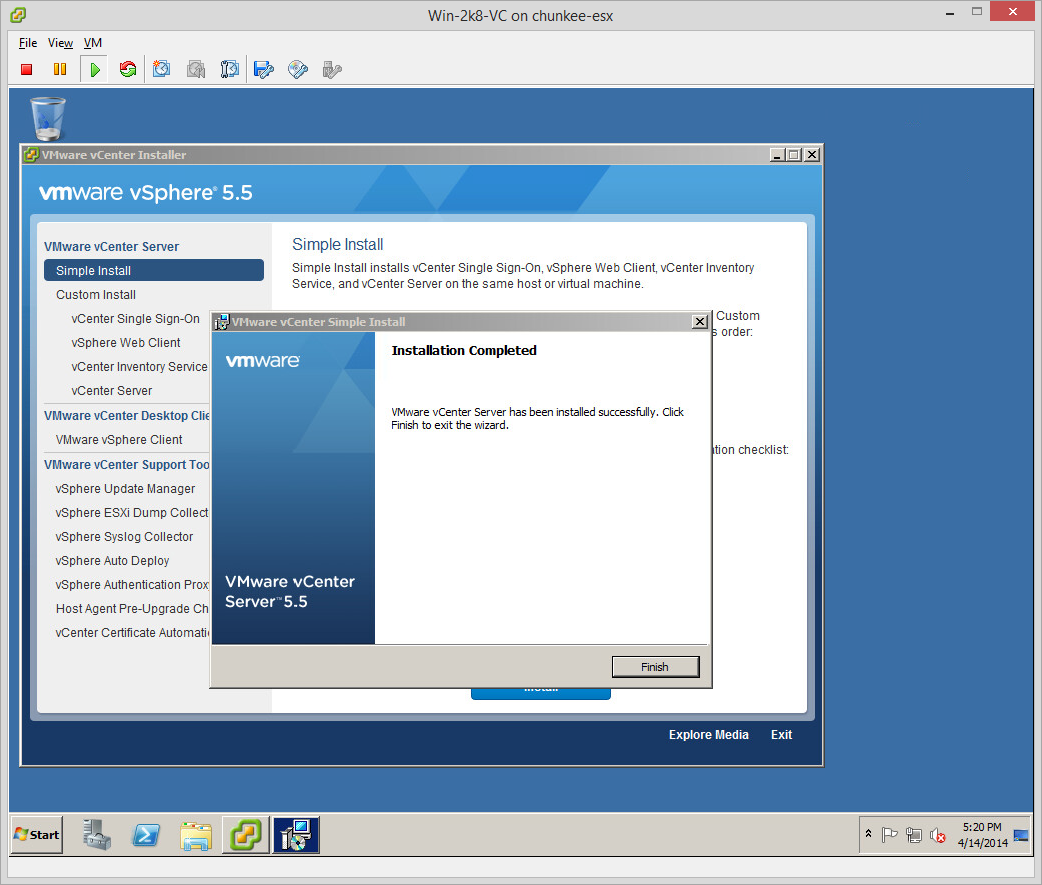The height and width of the screenshot is (885, 1042).
Task: Open the VM menu
Action: (92, 43)
